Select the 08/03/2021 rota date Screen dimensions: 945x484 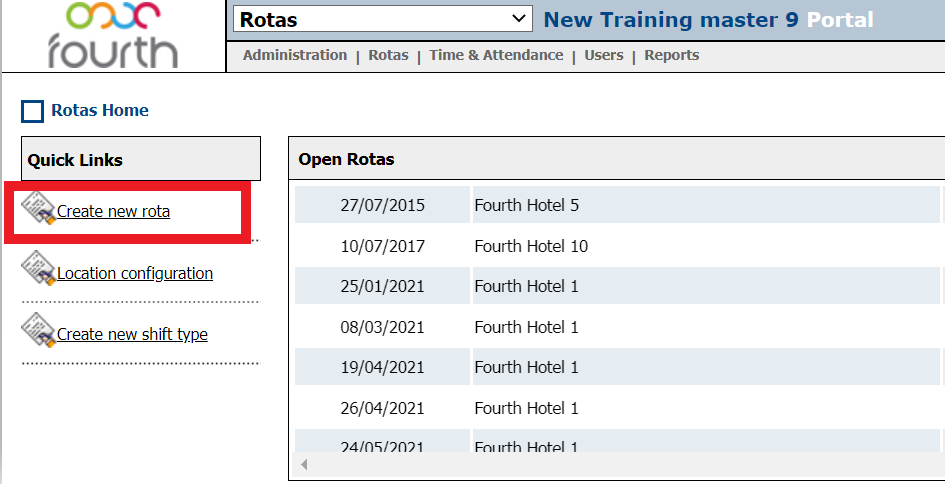pyautogui.click(x=383, y=327)
